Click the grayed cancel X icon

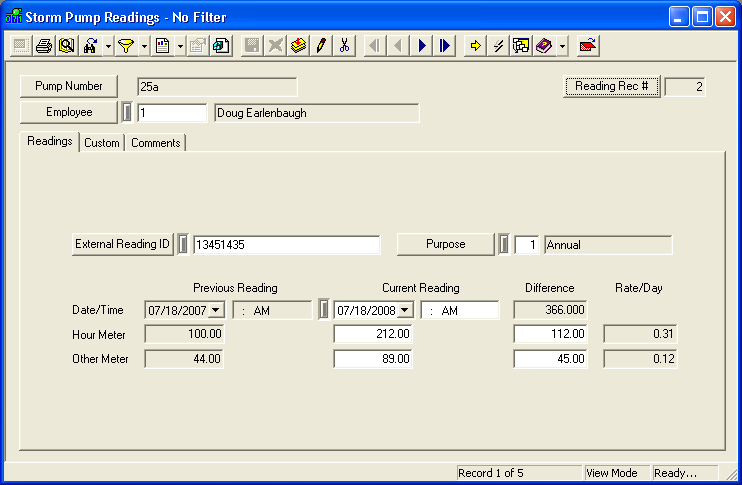(x=275, y=46)
